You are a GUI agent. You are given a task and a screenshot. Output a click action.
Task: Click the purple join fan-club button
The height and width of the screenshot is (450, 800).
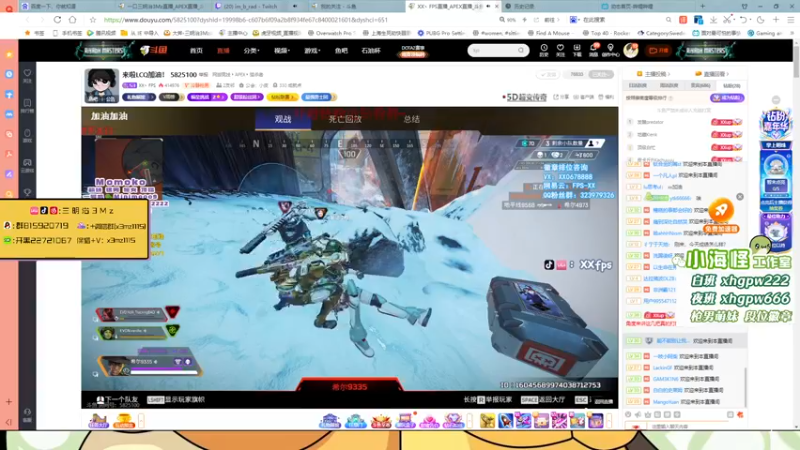point(727,97)
